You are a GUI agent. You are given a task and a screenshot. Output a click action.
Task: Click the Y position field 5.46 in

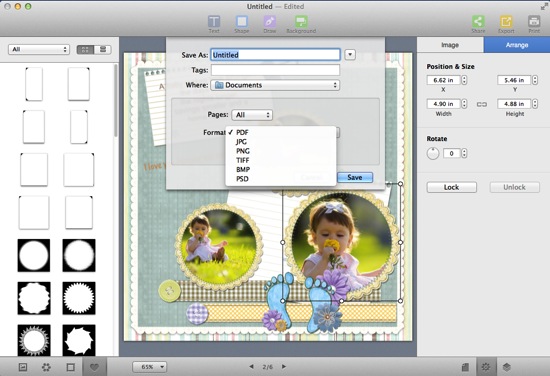514,80
